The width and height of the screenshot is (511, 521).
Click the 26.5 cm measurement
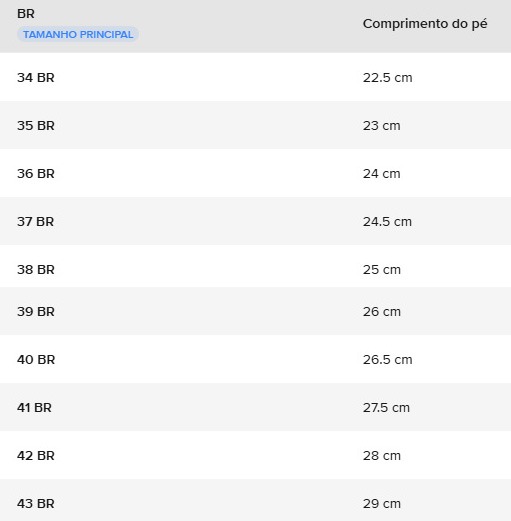tap(388, 360)
